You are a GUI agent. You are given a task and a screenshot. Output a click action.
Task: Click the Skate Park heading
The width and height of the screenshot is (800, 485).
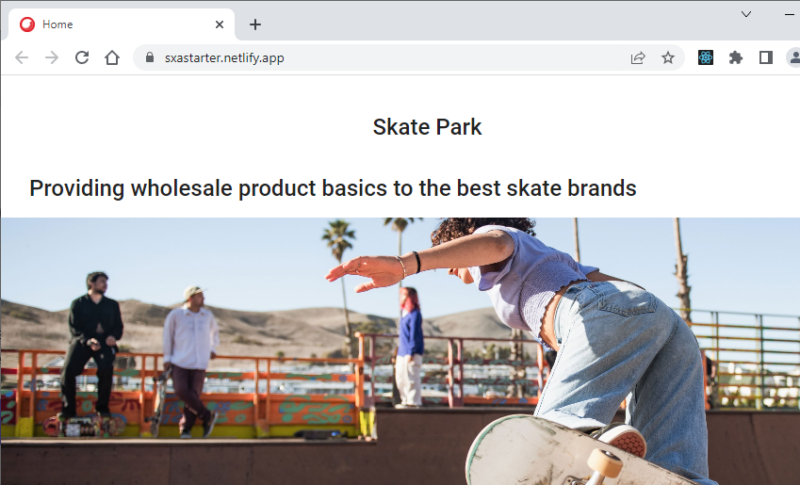pyautogui.click(x=427, y=127)
